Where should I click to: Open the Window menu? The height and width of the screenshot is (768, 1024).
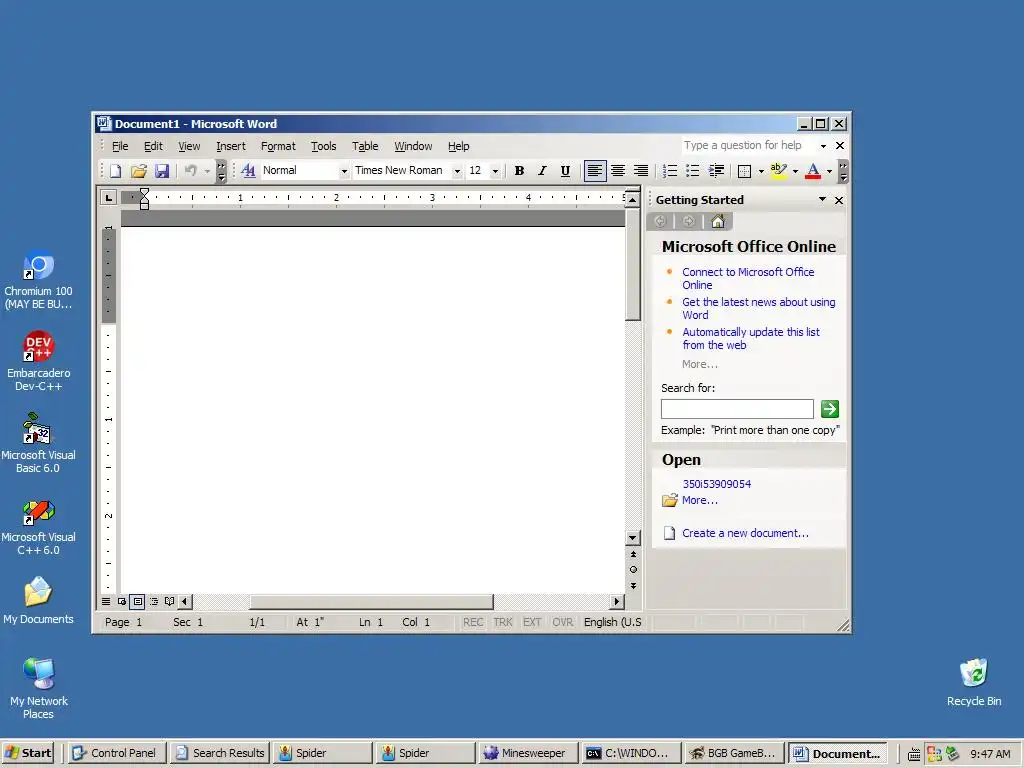coord(413,146)
